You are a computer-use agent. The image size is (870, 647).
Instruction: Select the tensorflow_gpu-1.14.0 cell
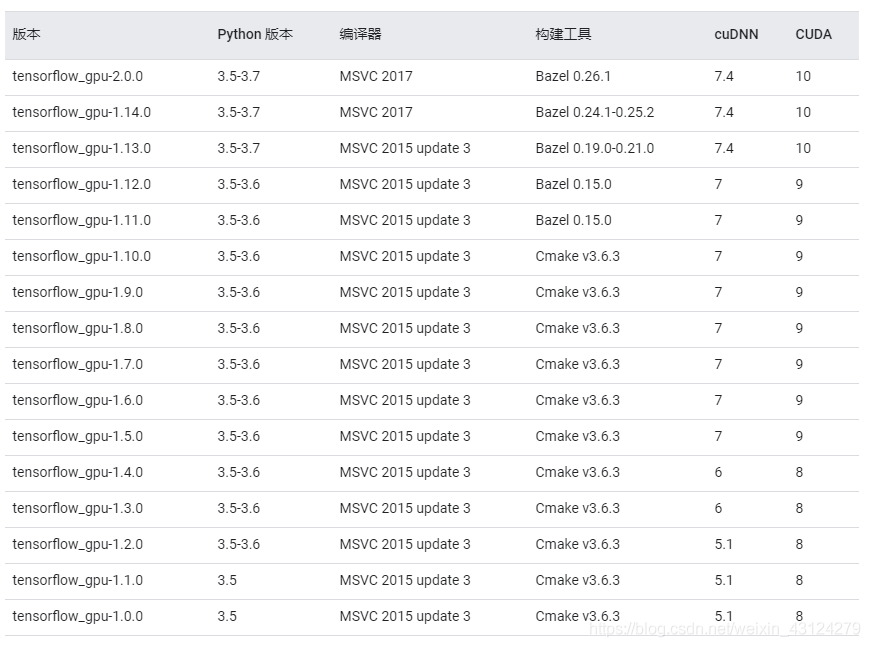pyautogui.click(x=82, y=113)
